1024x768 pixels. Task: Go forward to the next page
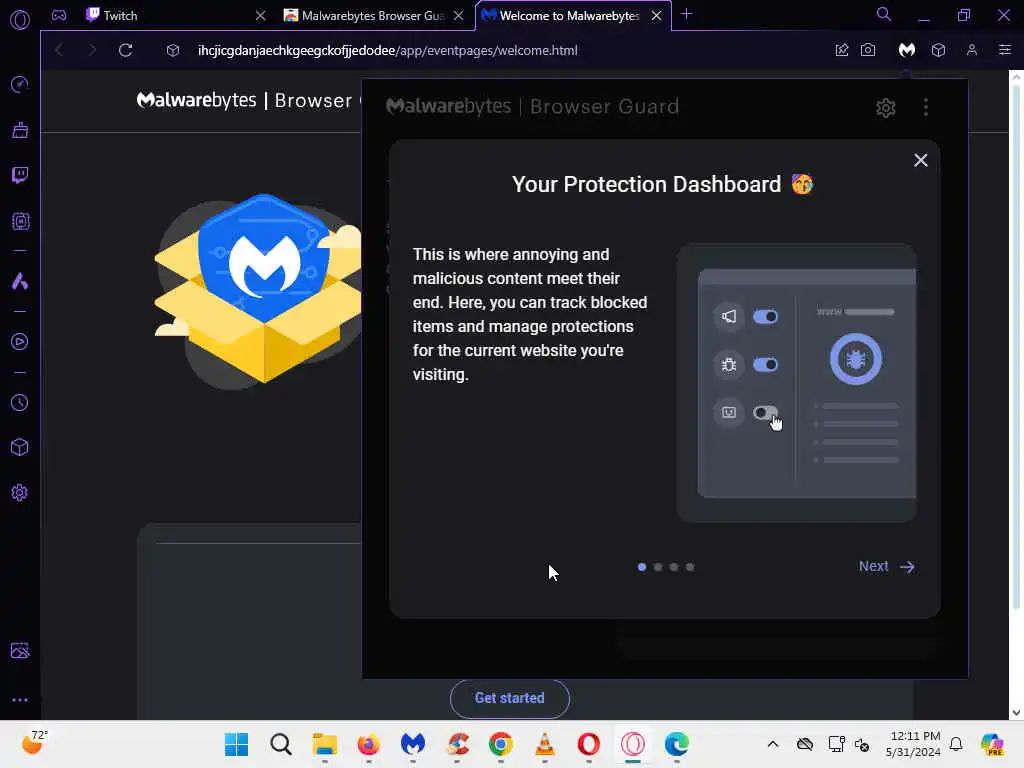click(91, 50)
